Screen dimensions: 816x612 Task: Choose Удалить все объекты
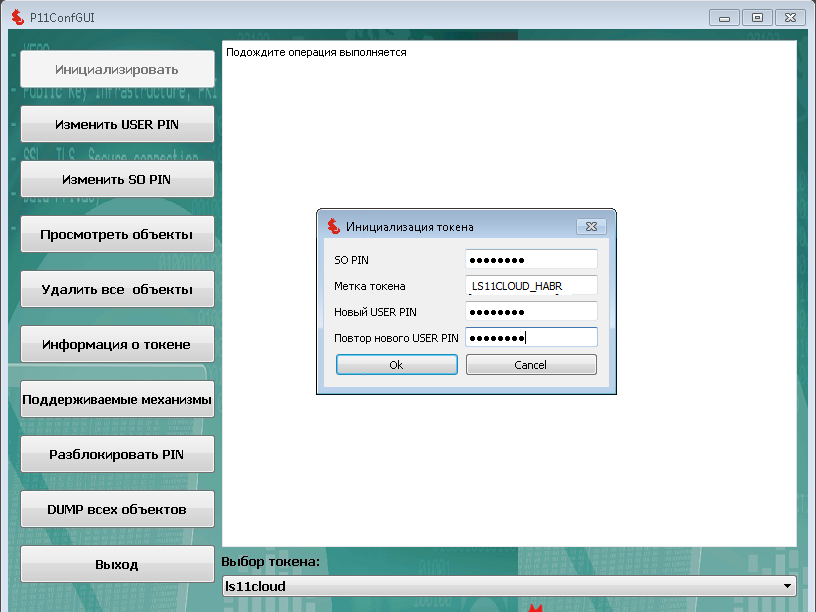point(117,289)
